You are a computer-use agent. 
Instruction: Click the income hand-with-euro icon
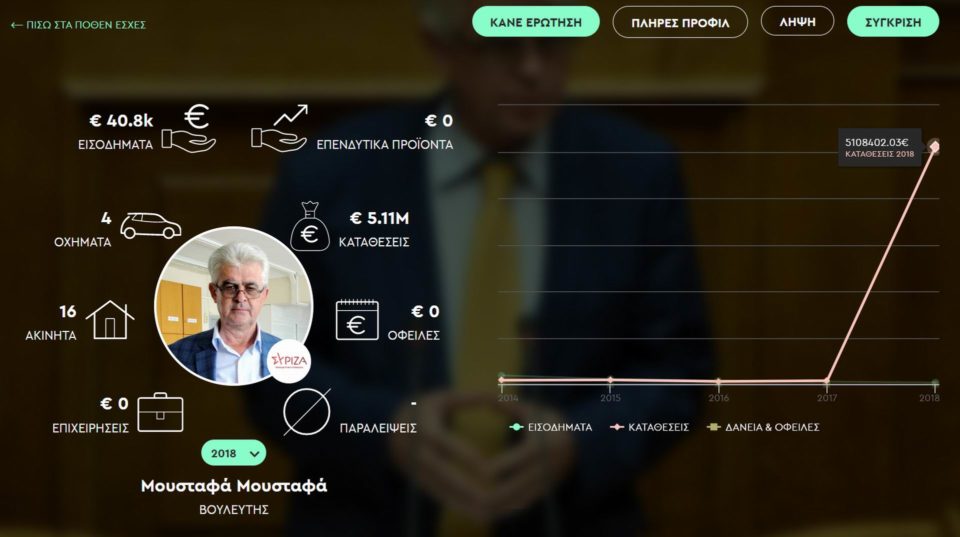click(190, 129)
